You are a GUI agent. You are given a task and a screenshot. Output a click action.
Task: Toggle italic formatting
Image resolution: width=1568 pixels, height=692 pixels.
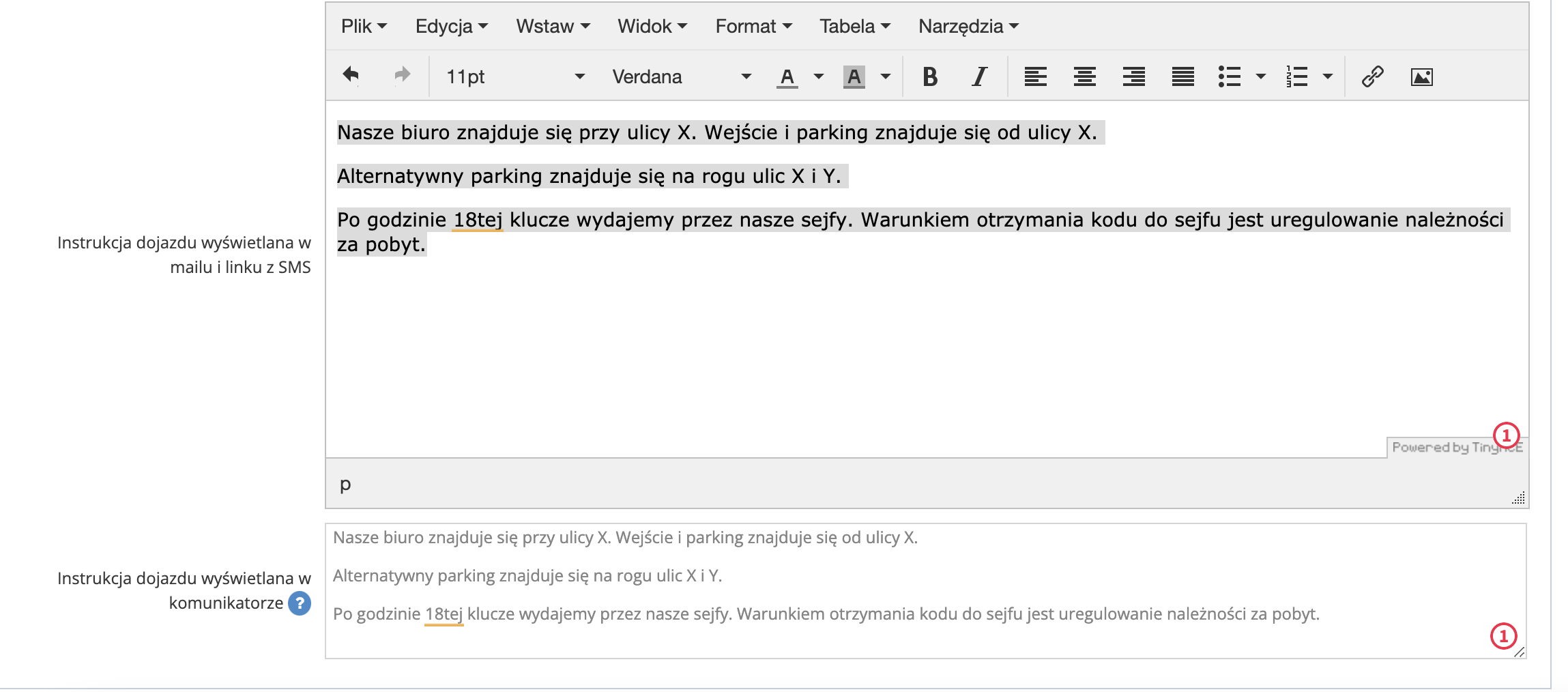(980, 76)
